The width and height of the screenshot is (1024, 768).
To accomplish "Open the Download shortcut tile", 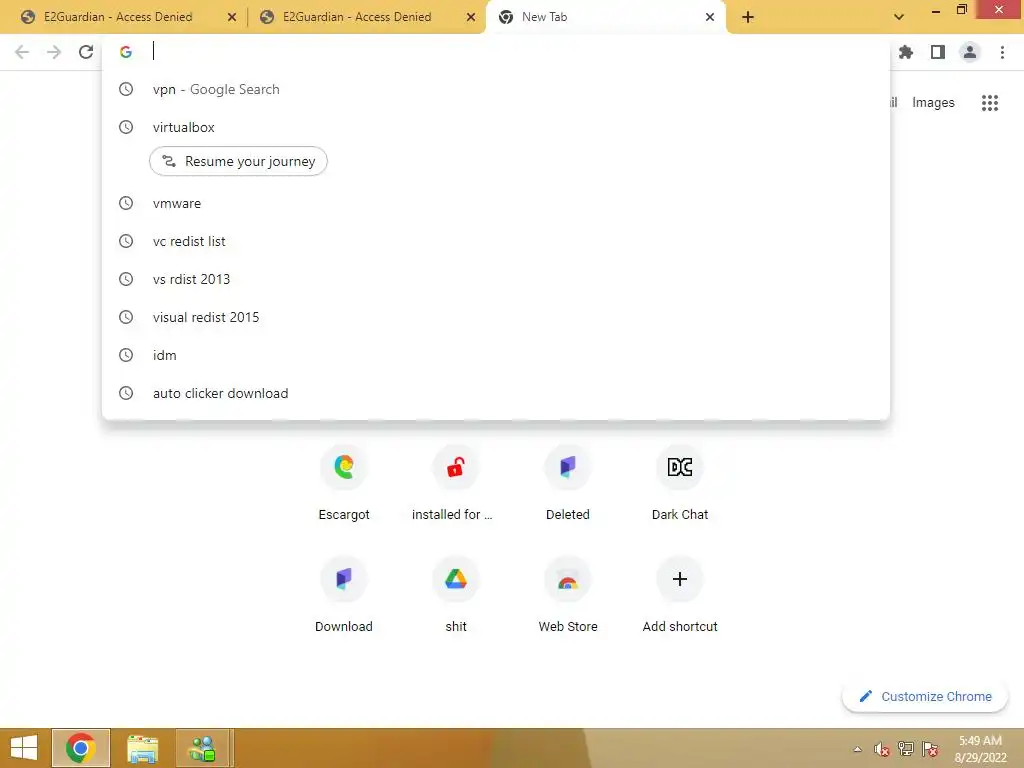I will point(344,595).
